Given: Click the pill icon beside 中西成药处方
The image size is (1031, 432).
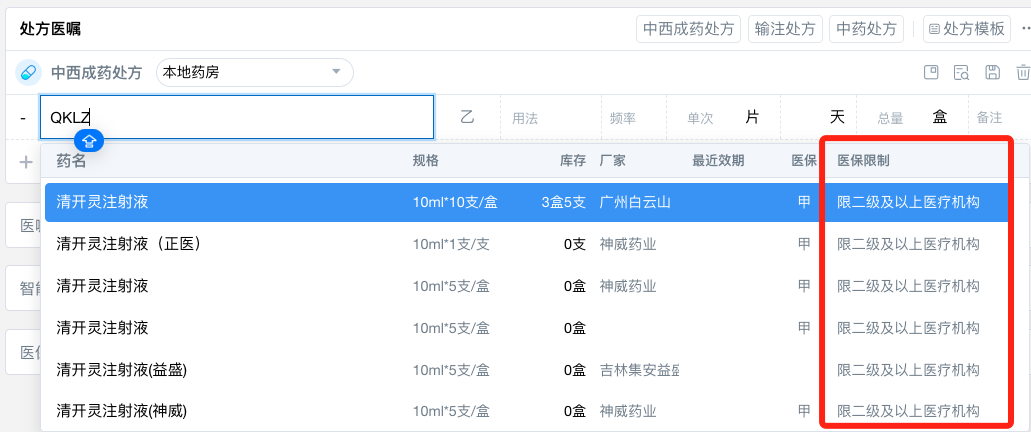Looking at the screenshot, I should (28, 72).
